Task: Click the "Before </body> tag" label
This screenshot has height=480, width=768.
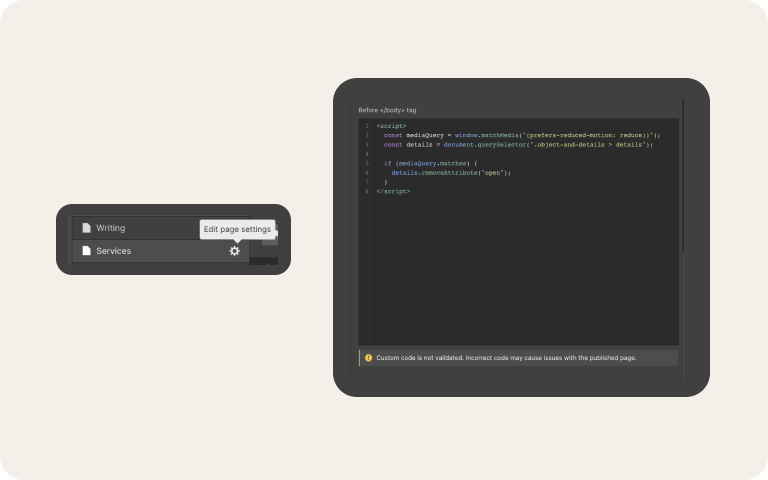Action: tap(387, 110)
